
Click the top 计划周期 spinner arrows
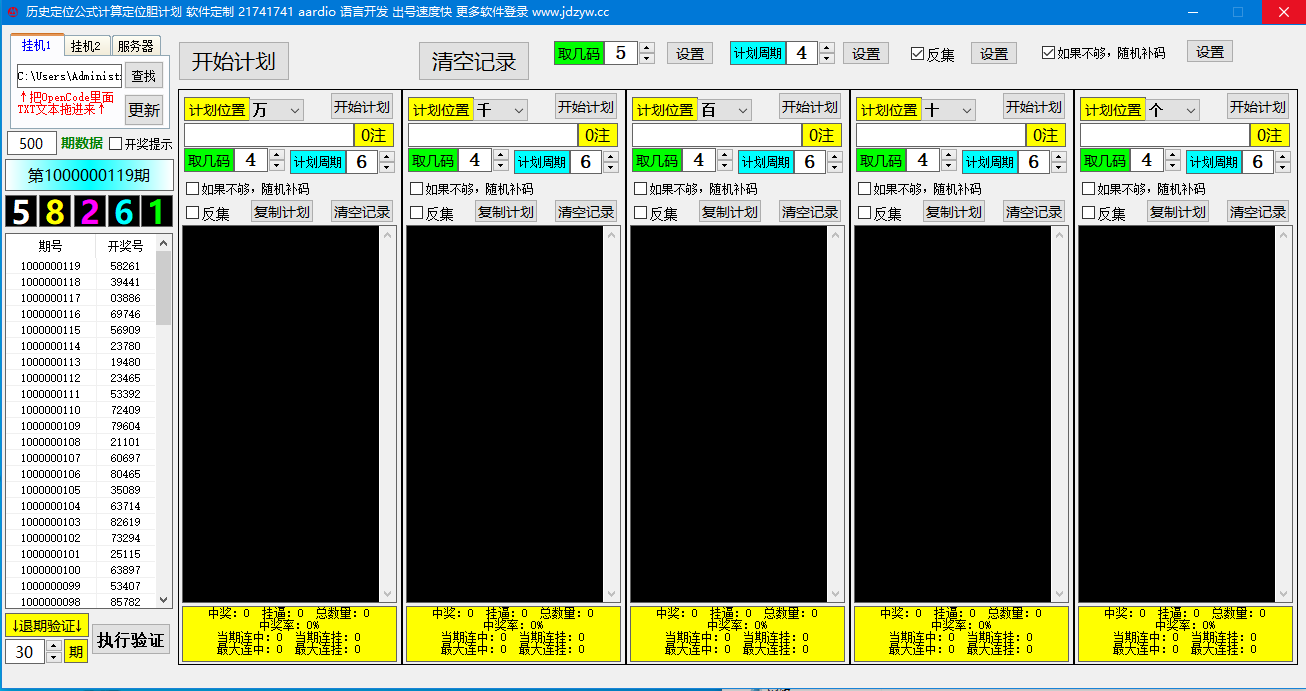826,53
